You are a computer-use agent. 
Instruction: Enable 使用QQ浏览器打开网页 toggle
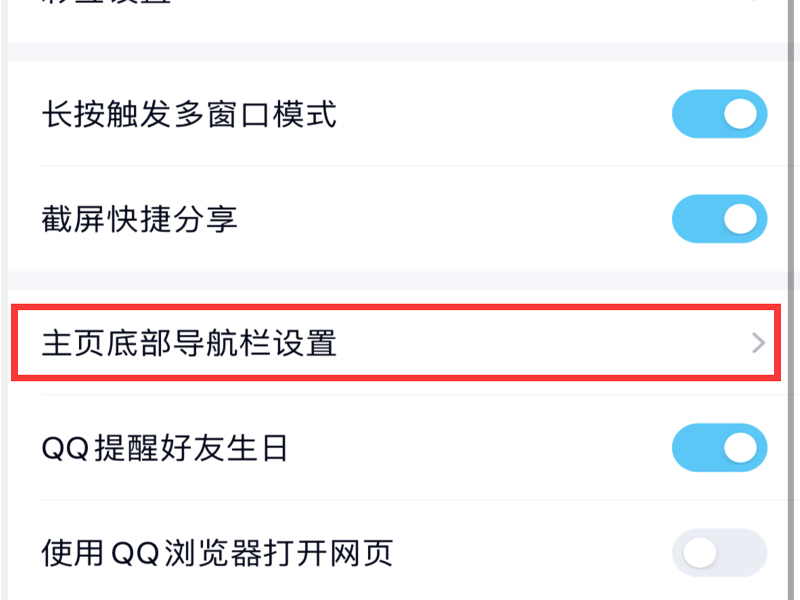[x=719, y=553]
